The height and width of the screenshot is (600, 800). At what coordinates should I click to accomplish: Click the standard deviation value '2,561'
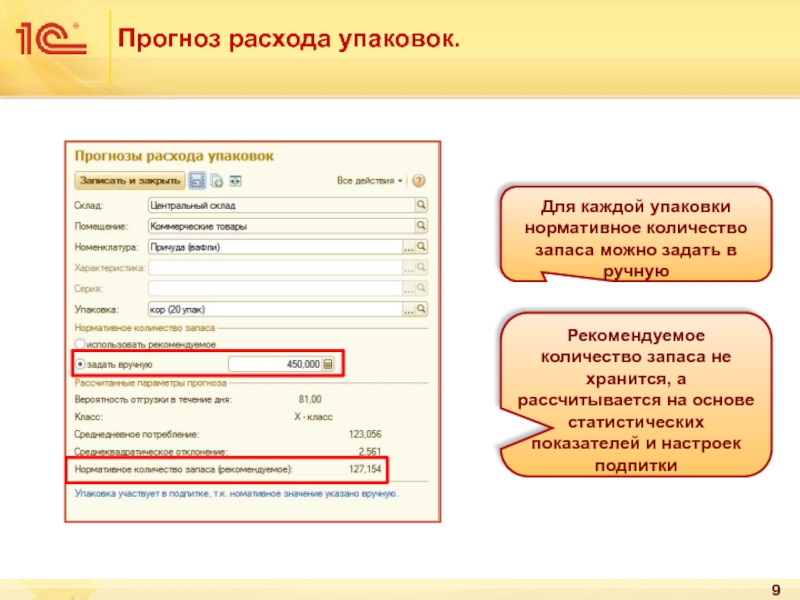pos(369,452)
